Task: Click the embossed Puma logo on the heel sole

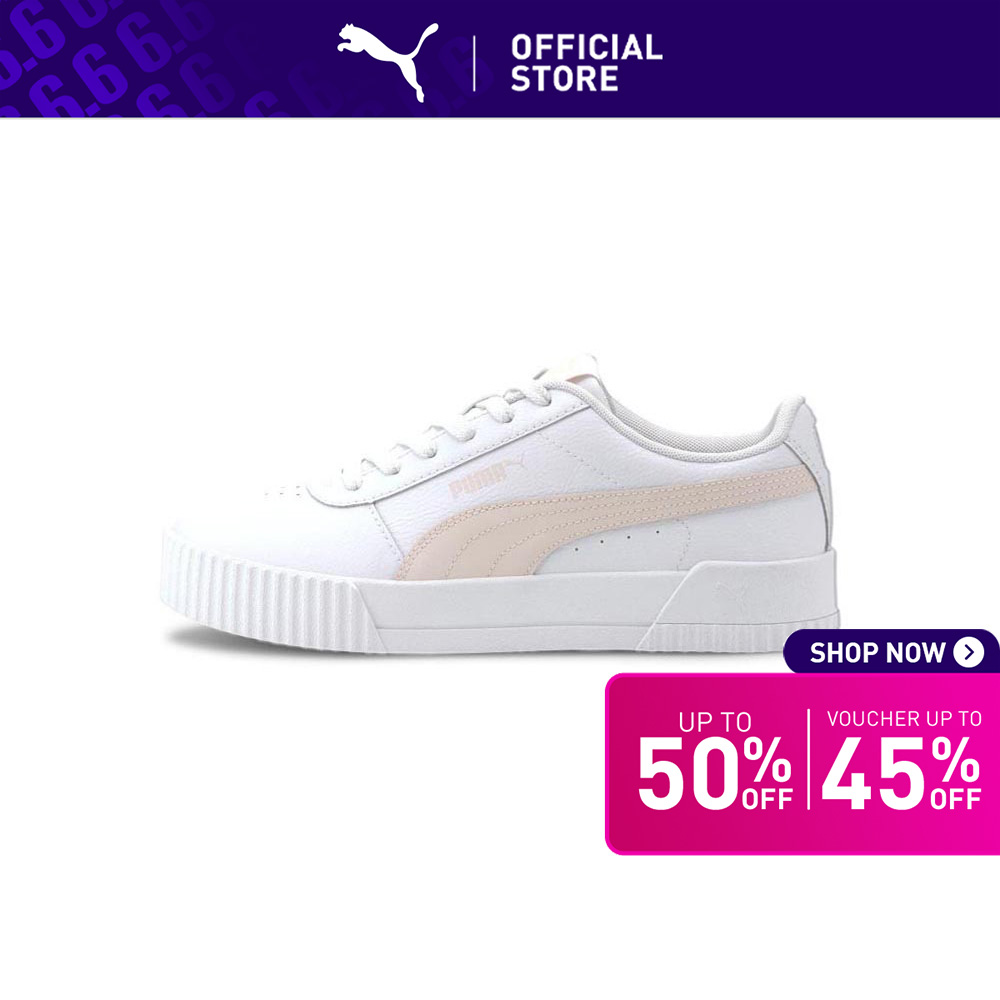Action: pyautogui.click(x=732, y=592)
